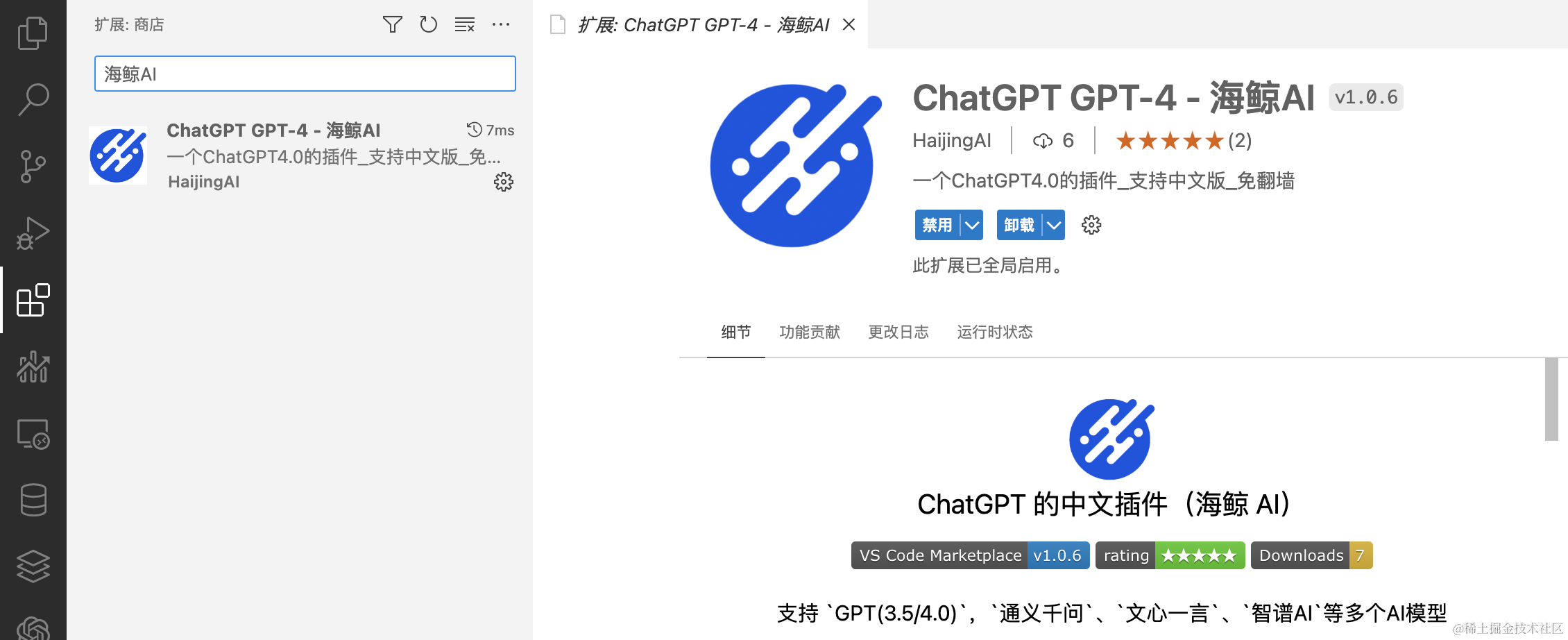
Task: Close the 扩展: ChatGPT GPT-4 - 海鲸AI tab
Action: [x=849, y=25]
